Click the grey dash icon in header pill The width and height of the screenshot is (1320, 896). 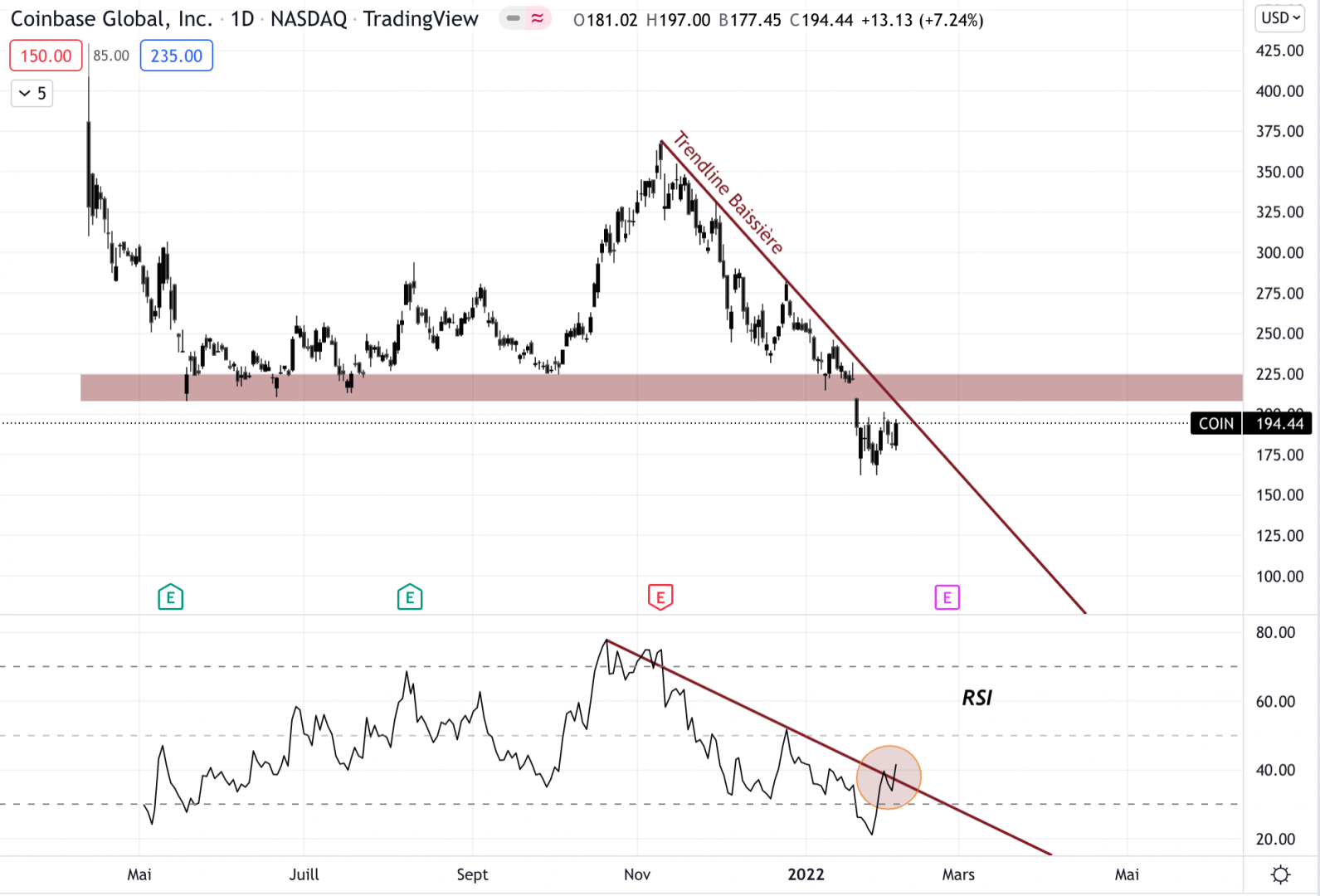(514, 18)
